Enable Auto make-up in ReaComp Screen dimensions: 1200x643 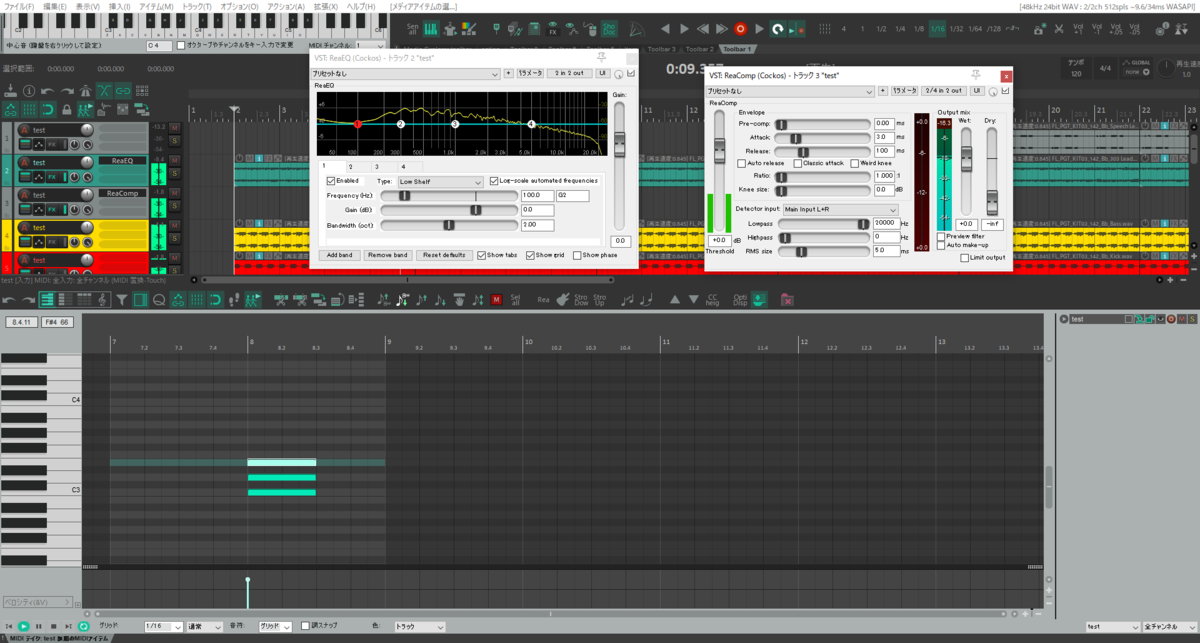[x=941, y=245]
